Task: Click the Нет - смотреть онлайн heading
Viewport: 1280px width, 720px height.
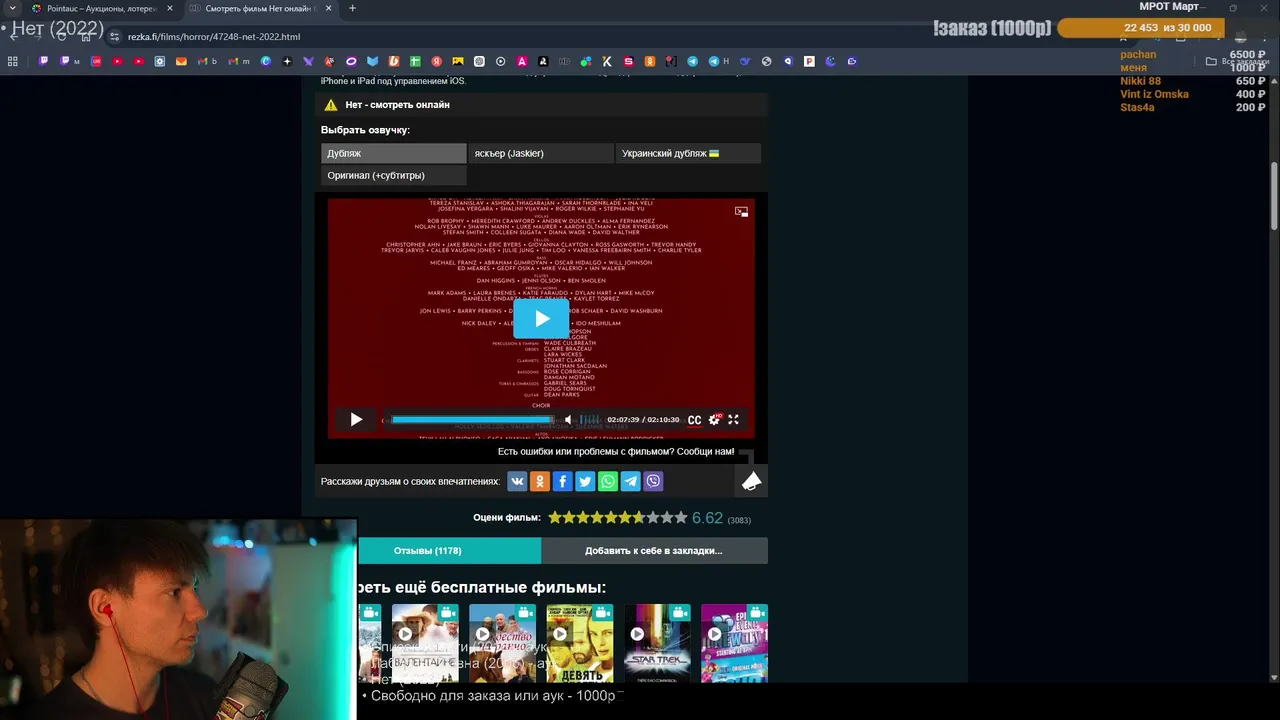Action: coord(397,105)
